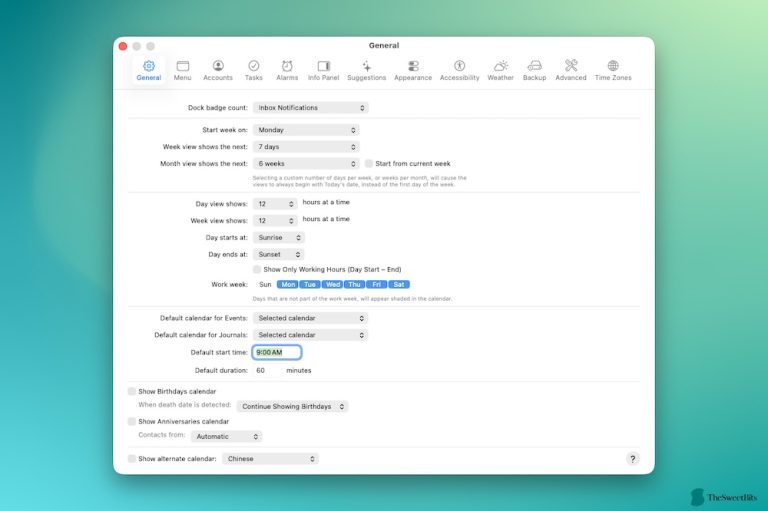Open the Weather preferences pane
This screenshot has width=768, height=511.
(500, 70)
